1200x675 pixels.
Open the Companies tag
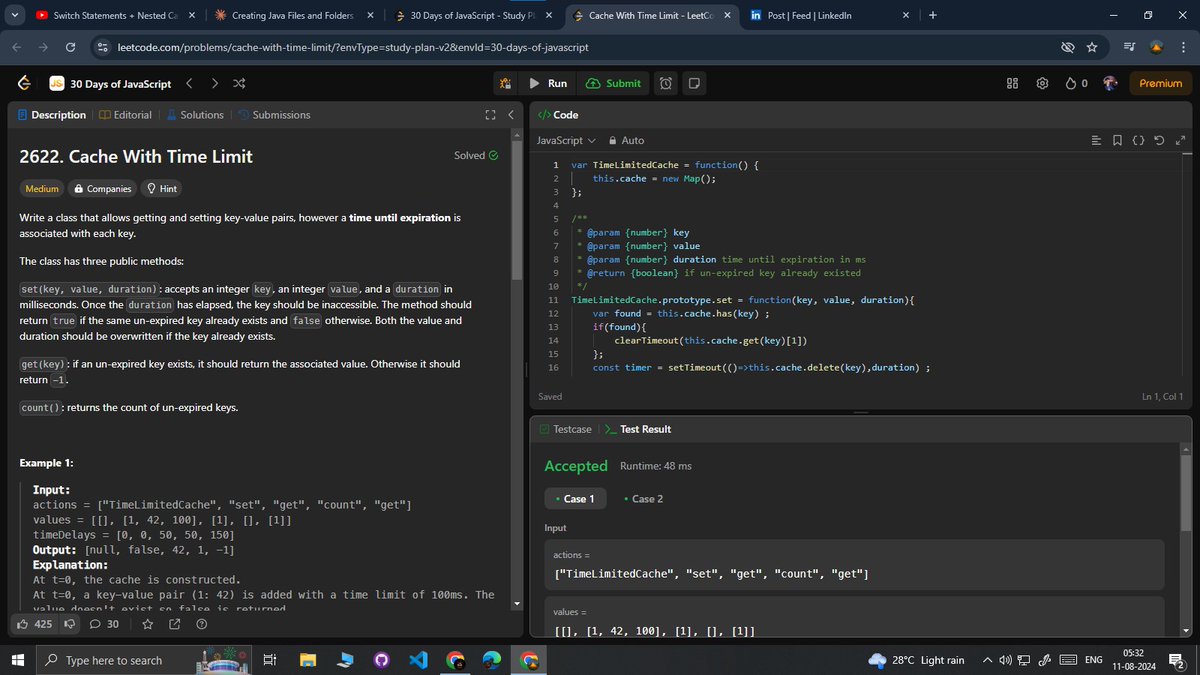tap(102, 188)
